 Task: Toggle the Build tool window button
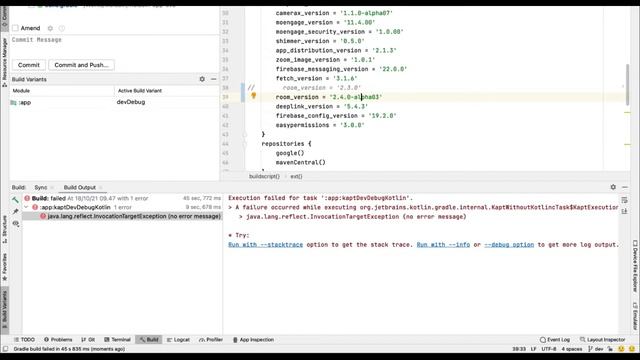(149, 340)
